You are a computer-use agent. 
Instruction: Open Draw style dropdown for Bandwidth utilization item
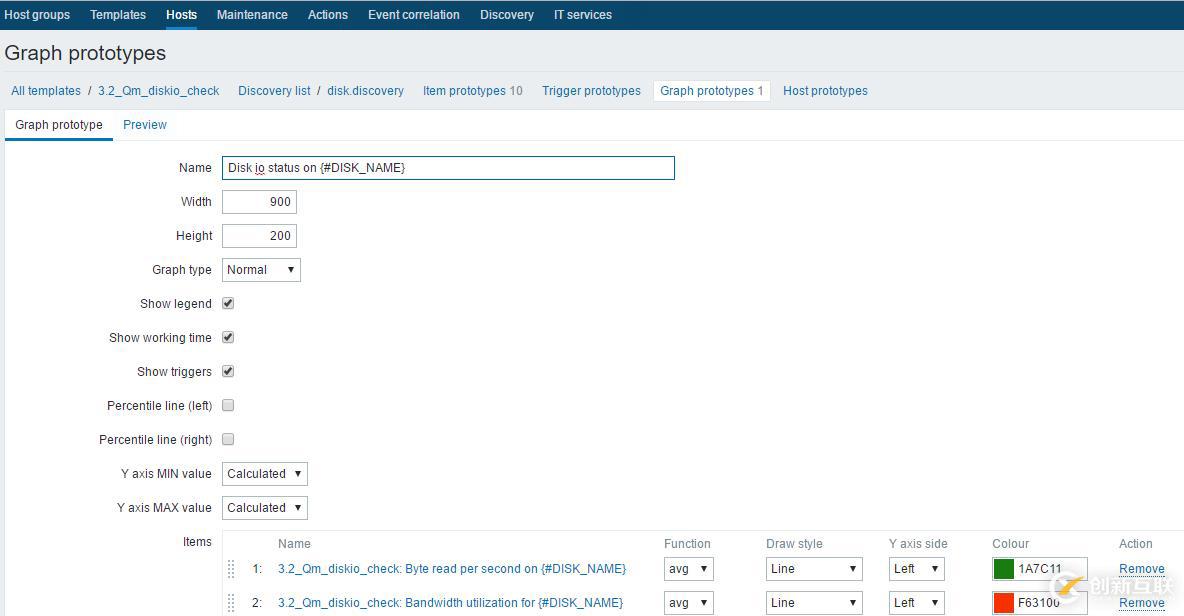814,603
